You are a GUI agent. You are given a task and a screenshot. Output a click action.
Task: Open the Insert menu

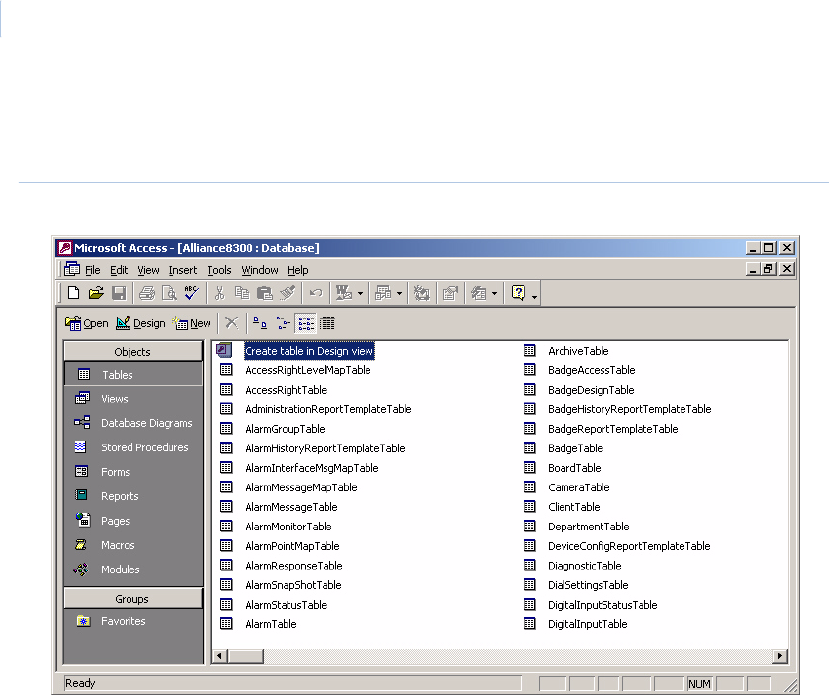pos(182,270)
